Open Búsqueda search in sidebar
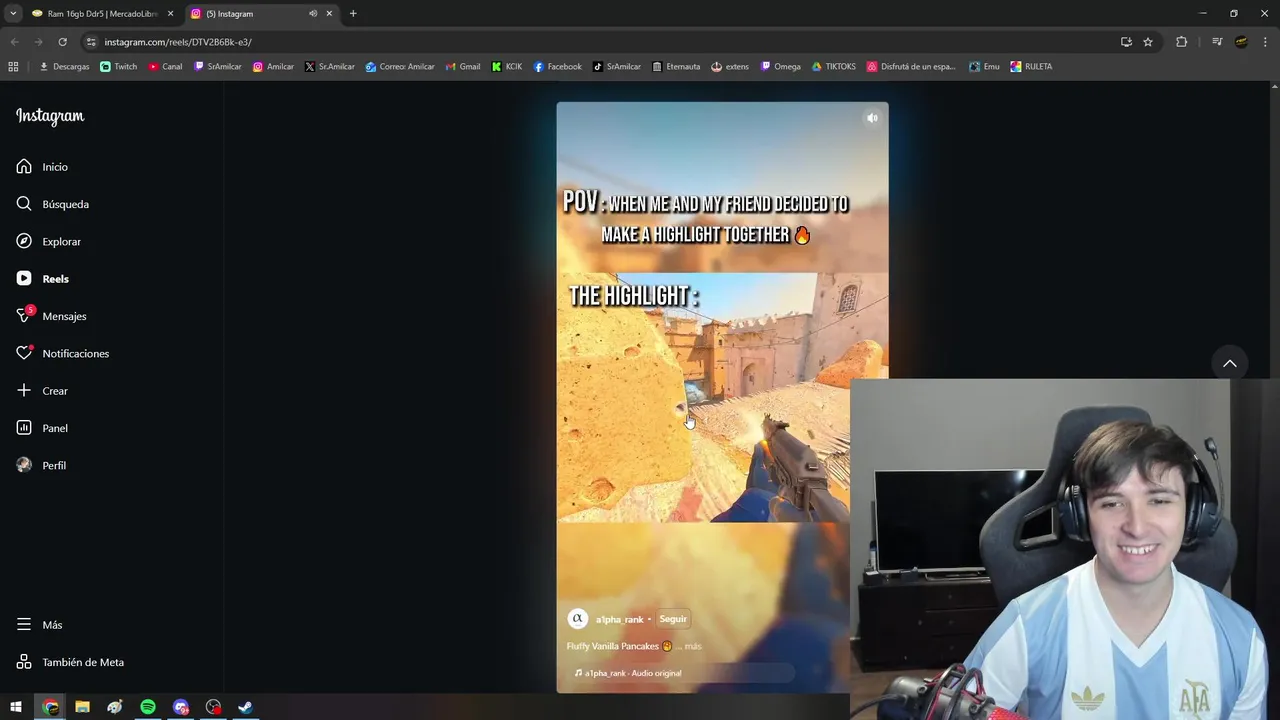Viewport: 1280px width, 720px height. click(52, 204)
